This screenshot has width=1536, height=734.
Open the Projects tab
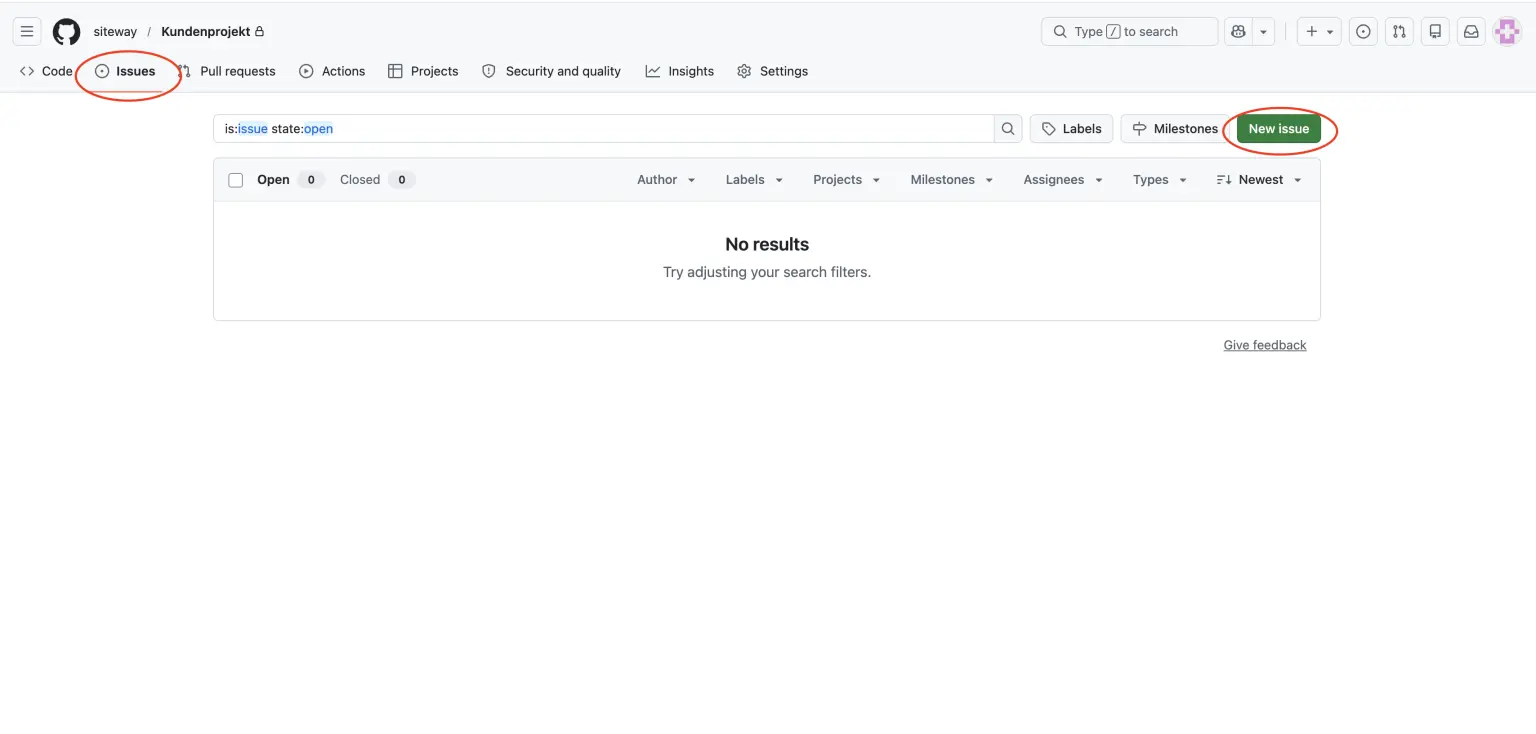click(423, 71)
